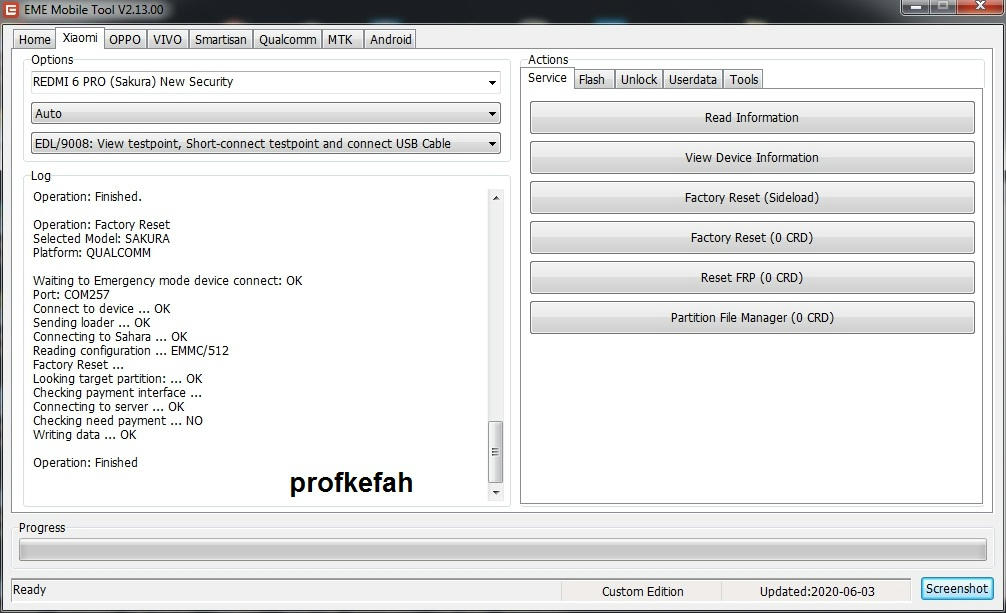Screen dimensions: 1006x613
Task: Open the Xiaomi tab
Action: [x=79, y=38]
